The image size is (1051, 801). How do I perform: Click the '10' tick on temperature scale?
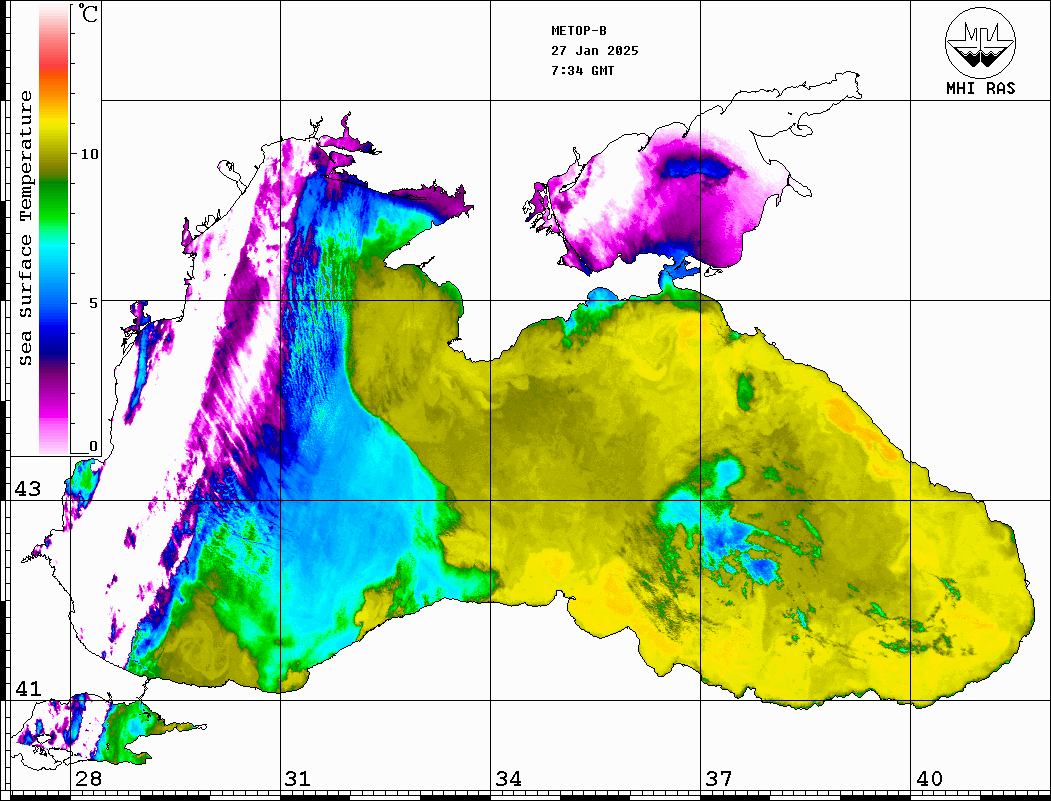[x=89, y=154]
